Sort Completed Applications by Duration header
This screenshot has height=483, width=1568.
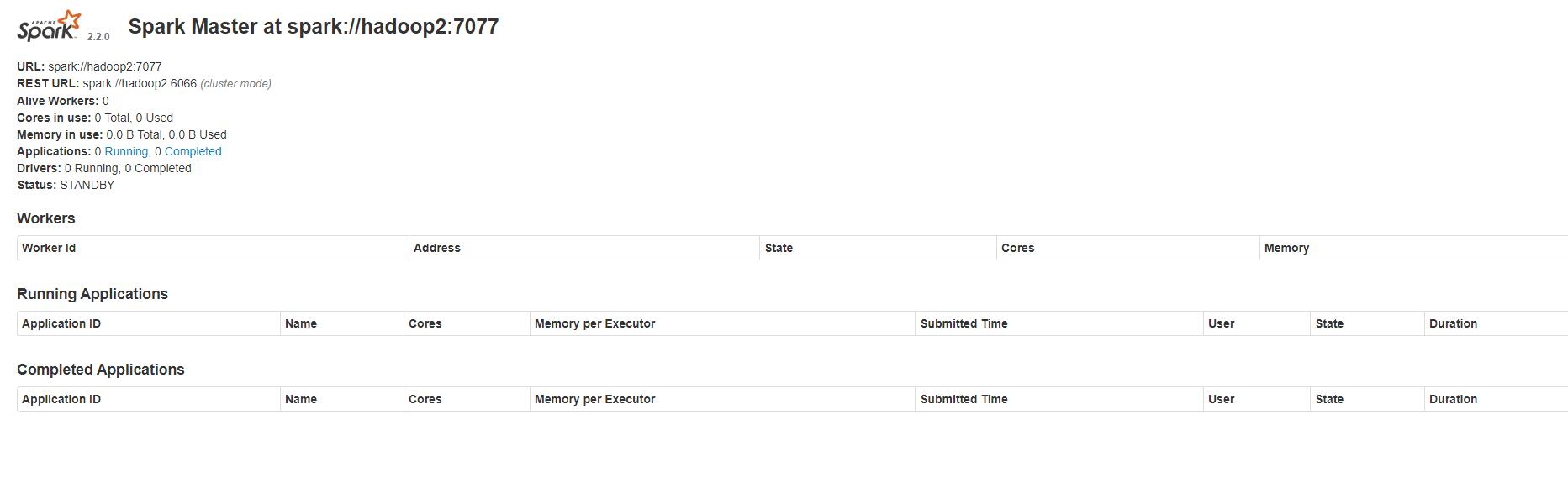[1453, 399]
